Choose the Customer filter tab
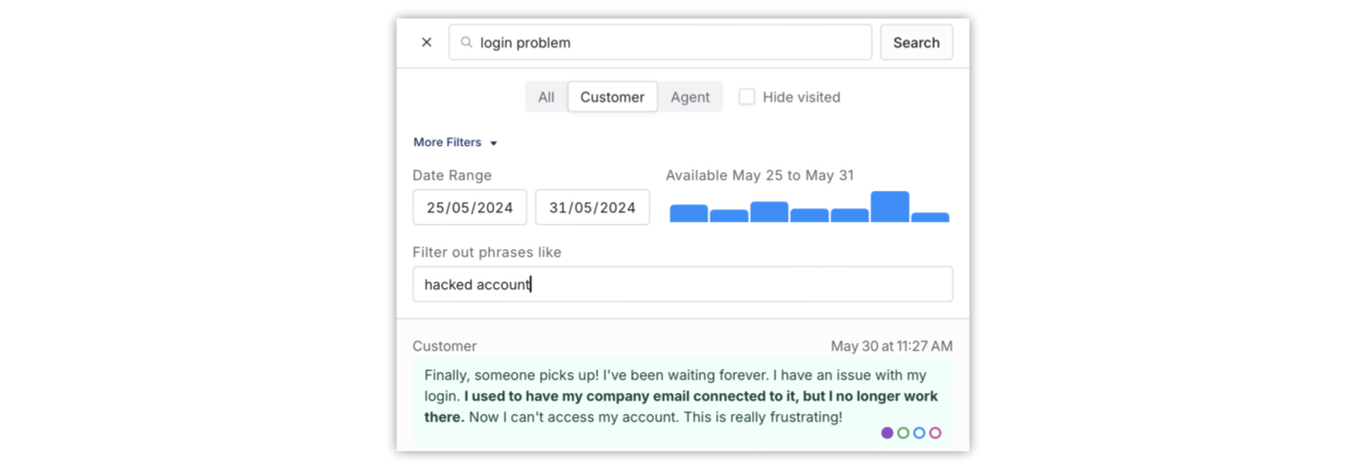1366x474 pixels. tap(612, 97)
